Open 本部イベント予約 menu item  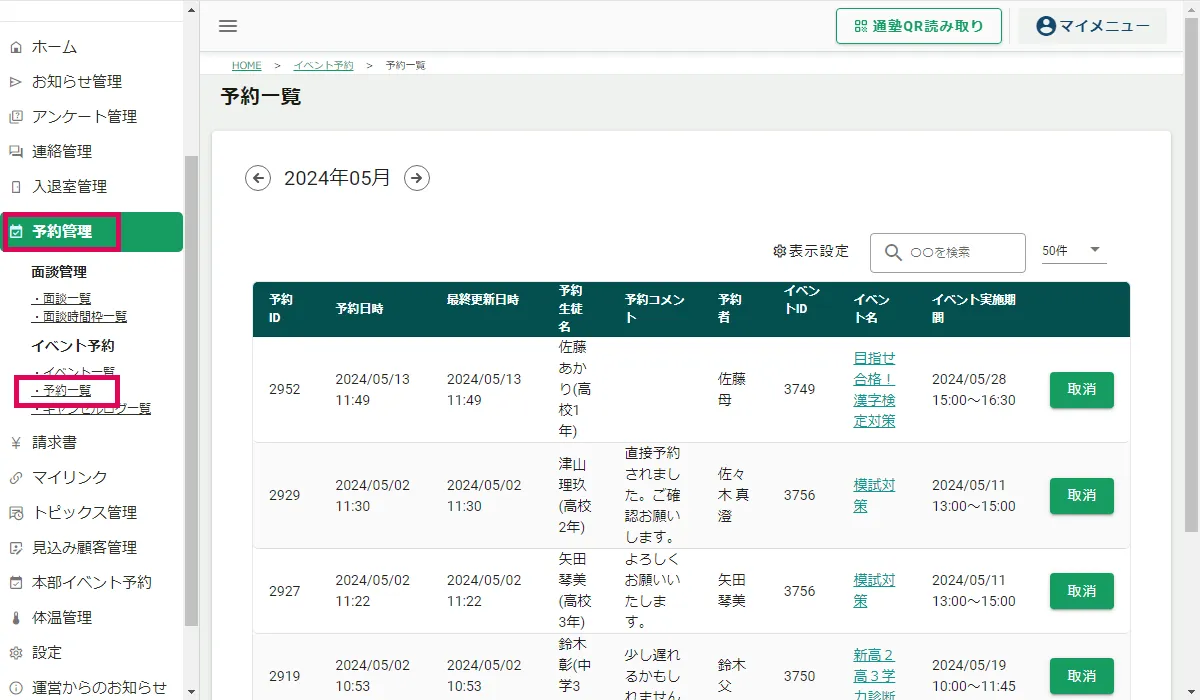click(x=92, y=583)
